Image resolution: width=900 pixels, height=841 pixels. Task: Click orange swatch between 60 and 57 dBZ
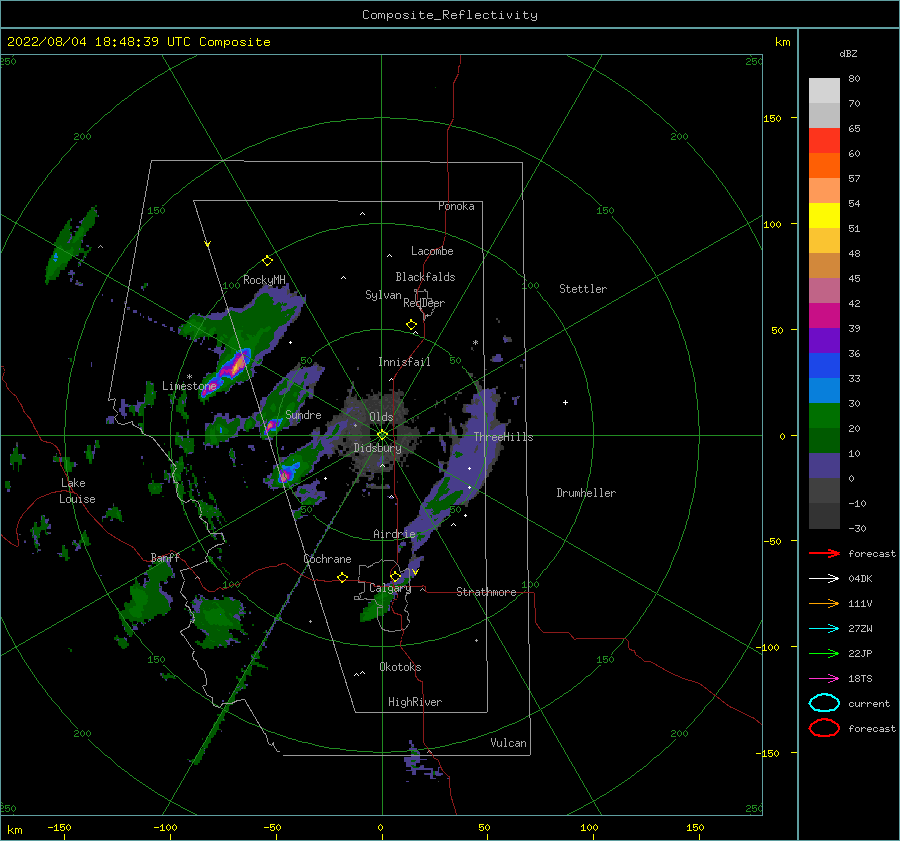coord(824,166)
